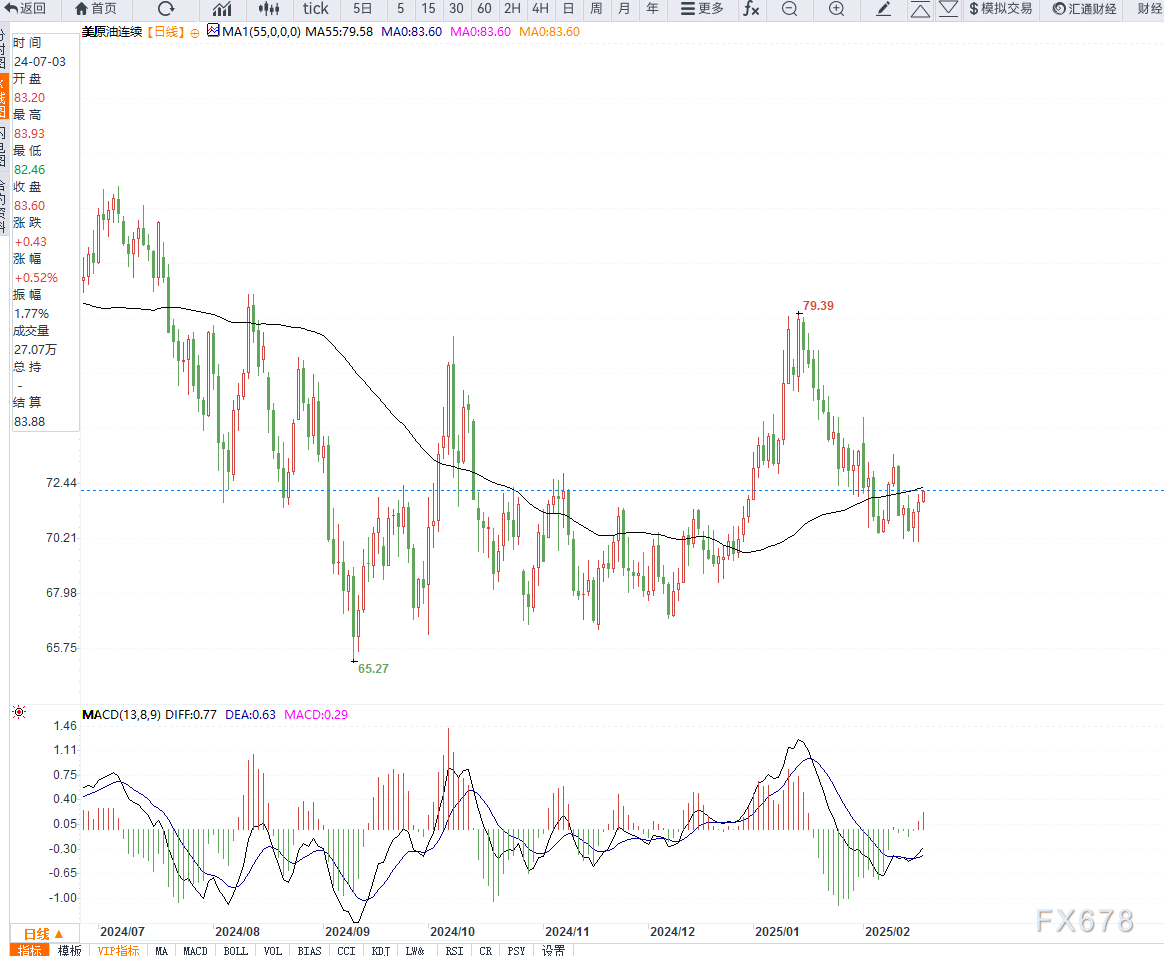
Task: Switch to 4H timeframe
Action: [540, 9]
